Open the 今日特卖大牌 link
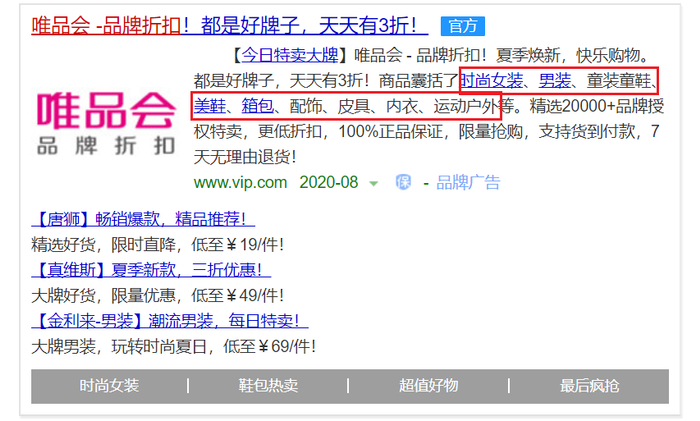This screenshot has width=700, height=421. tap(290, 55)
